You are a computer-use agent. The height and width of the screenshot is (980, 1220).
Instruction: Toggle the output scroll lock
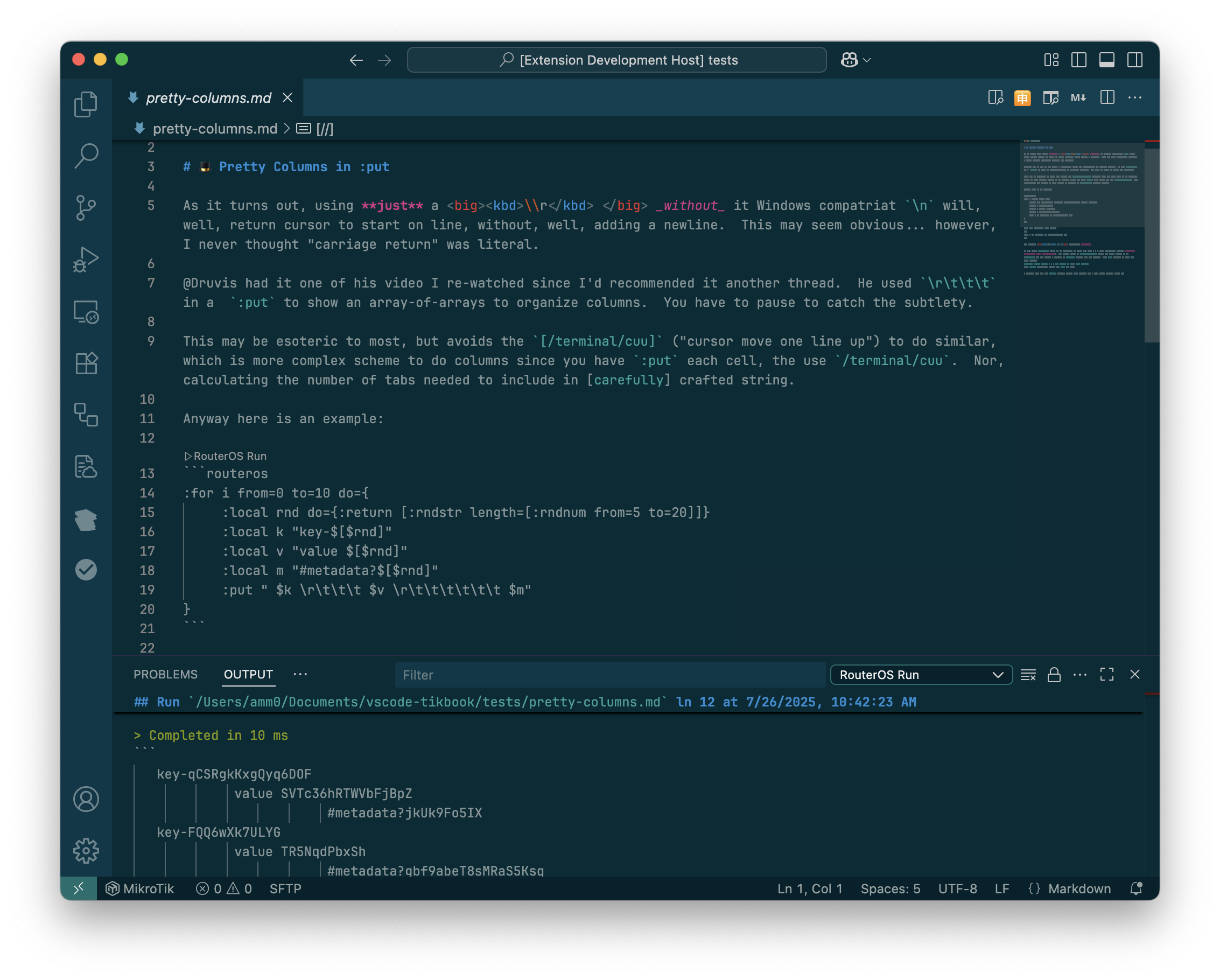pos(1054,675)
